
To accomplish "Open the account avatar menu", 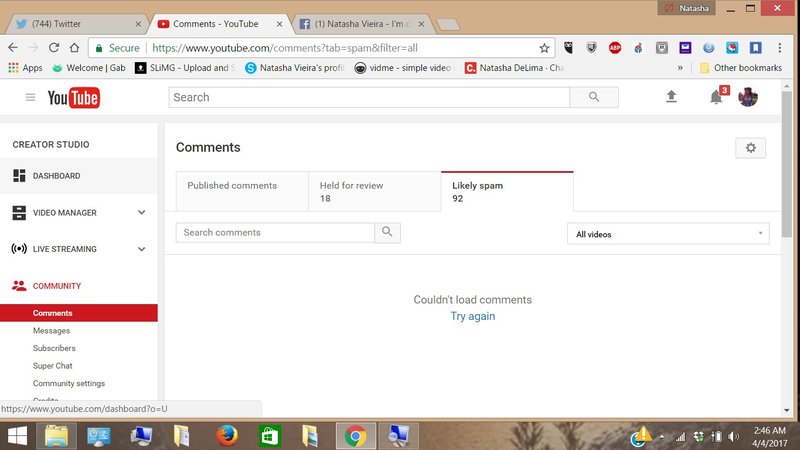I will pos(748,97).
